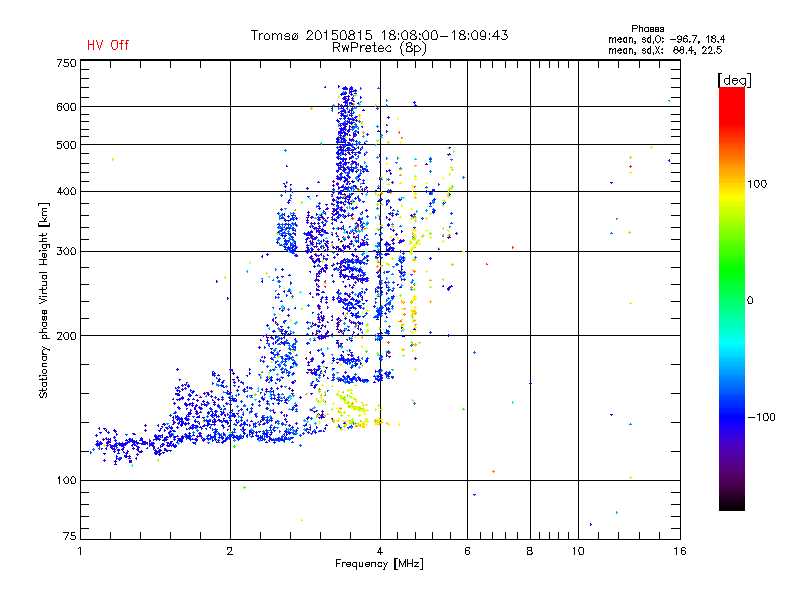Select the Tromsø 20150815 time title
The height and width of the screenshot is (600, 800).
coord(379,35)
